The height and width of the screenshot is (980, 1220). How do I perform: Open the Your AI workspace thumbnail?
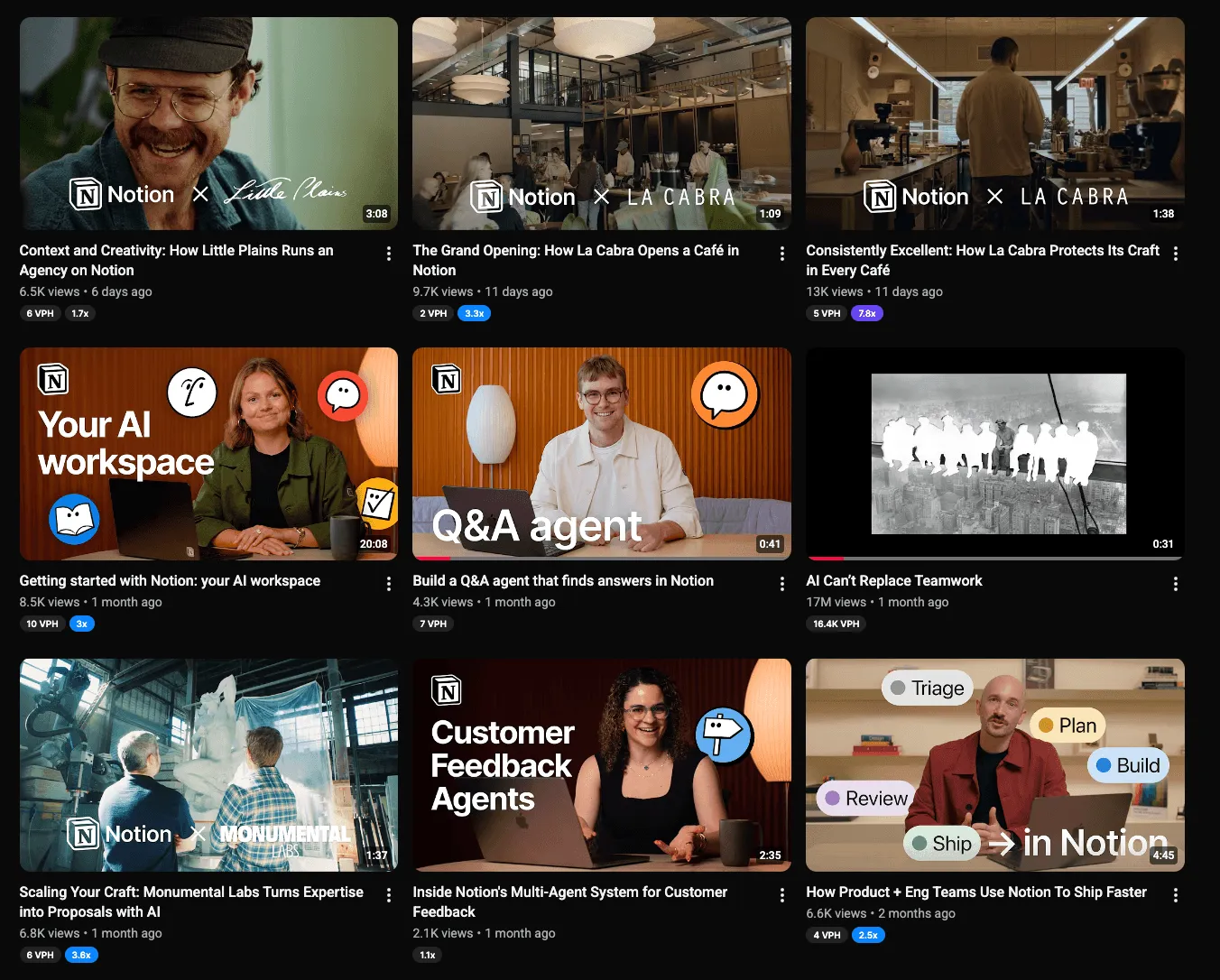208,454
